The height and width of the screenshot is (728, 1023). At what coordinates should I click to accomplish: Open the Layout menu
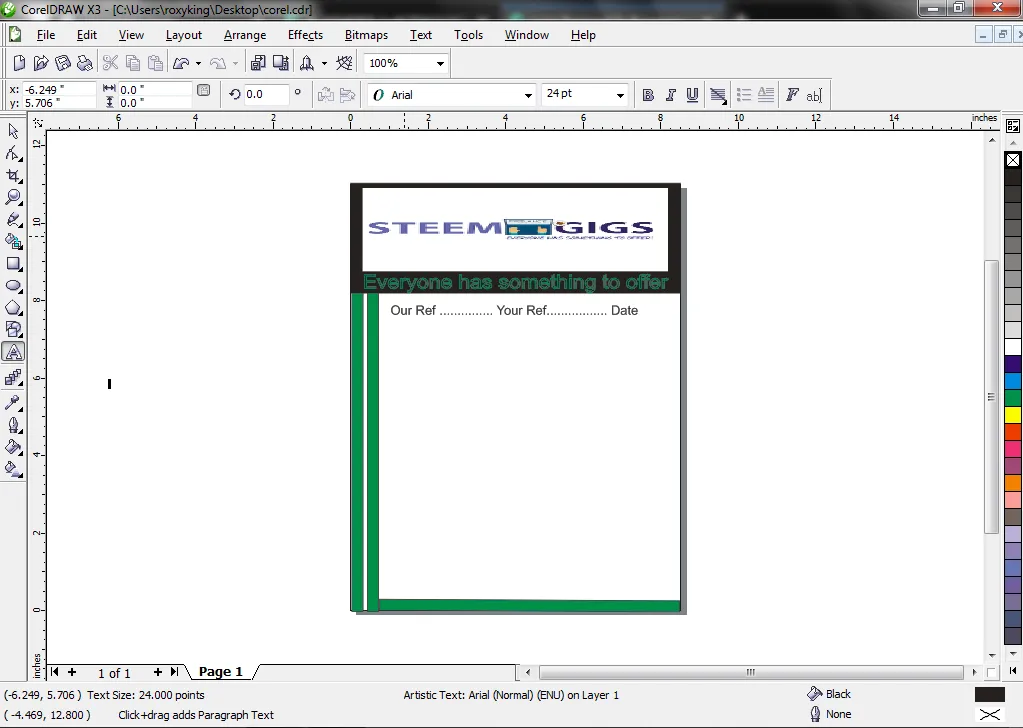tap(183, 35)
